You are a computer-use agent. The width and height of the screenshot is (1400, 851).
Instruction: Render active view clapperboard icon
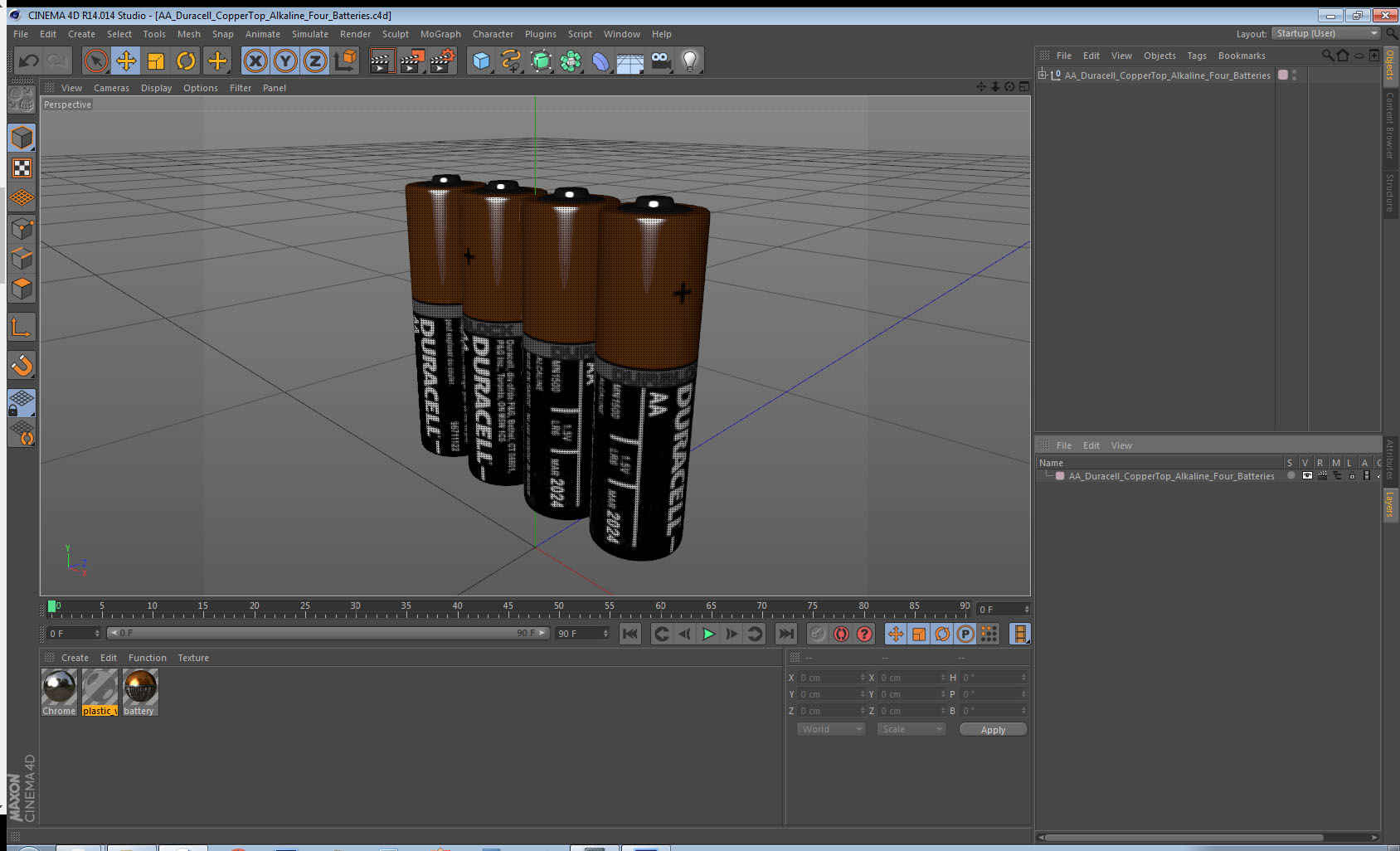pyautogui.click(x=381, y=61)
